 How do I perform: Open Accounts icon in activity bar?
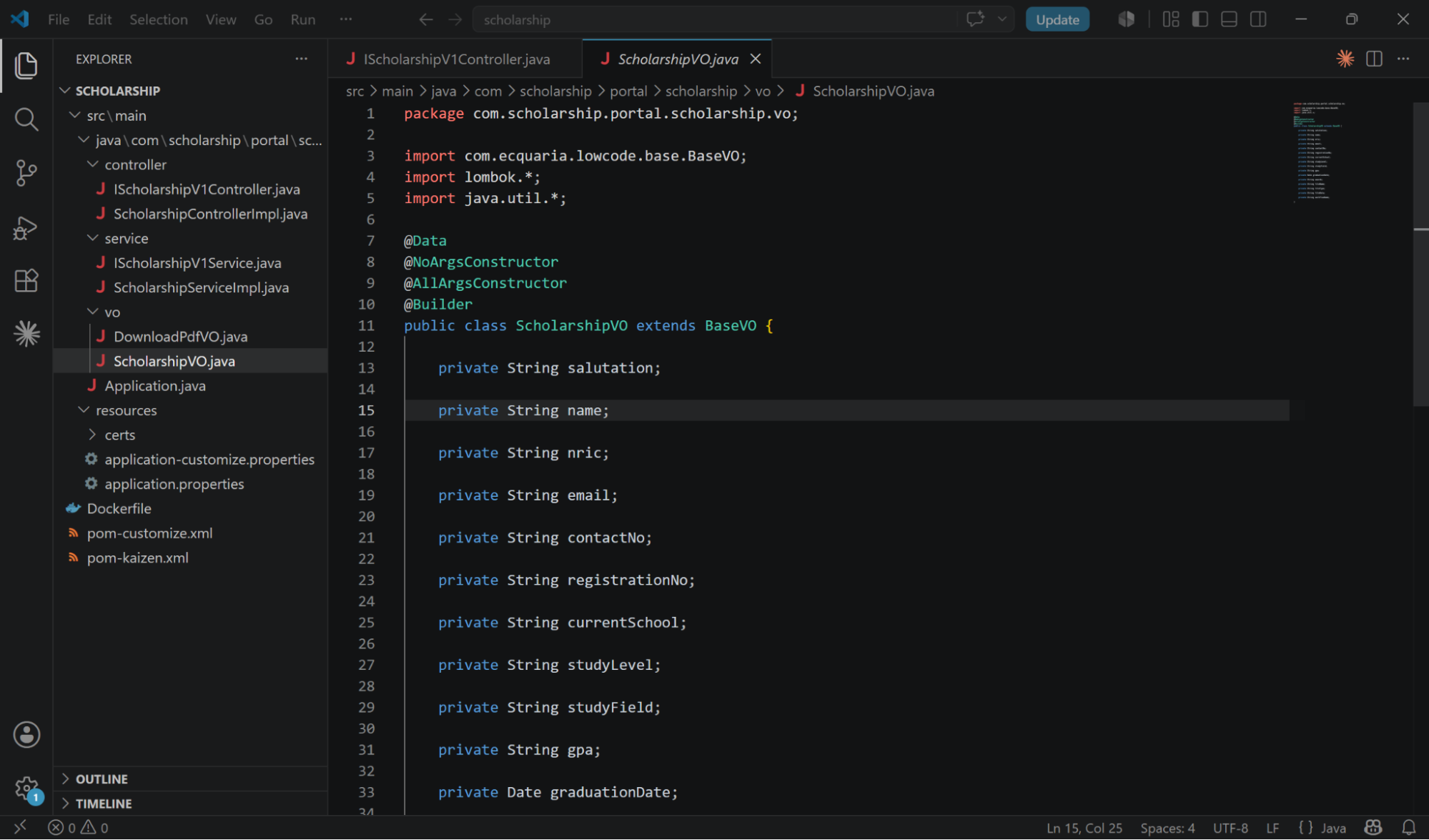[26, 735]
